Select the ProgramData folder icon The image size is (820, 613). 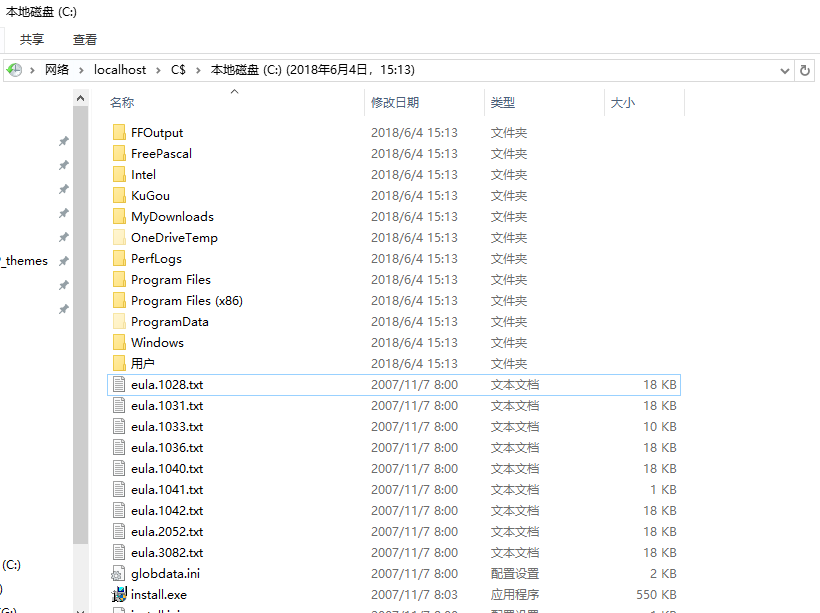119,322
